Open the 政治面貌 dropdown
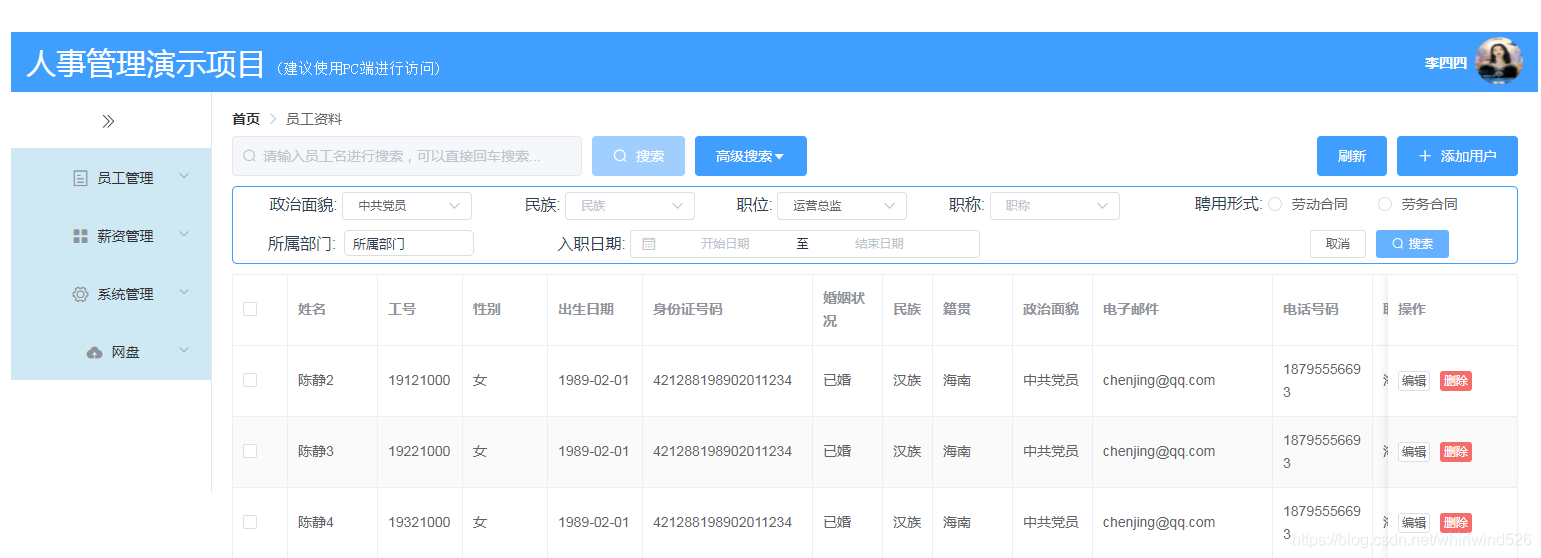This screenshot has width=1541, height=558. (x=407, y=206)
